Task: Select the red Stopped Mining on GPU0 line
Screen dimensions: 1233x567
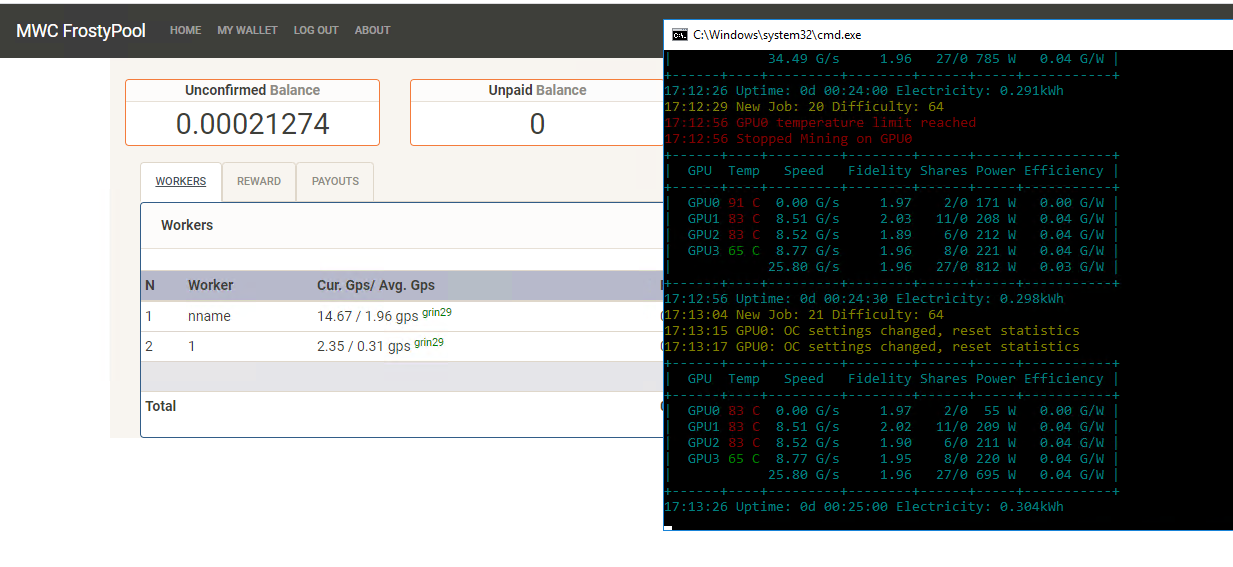Action: click(x=788, y=139)
